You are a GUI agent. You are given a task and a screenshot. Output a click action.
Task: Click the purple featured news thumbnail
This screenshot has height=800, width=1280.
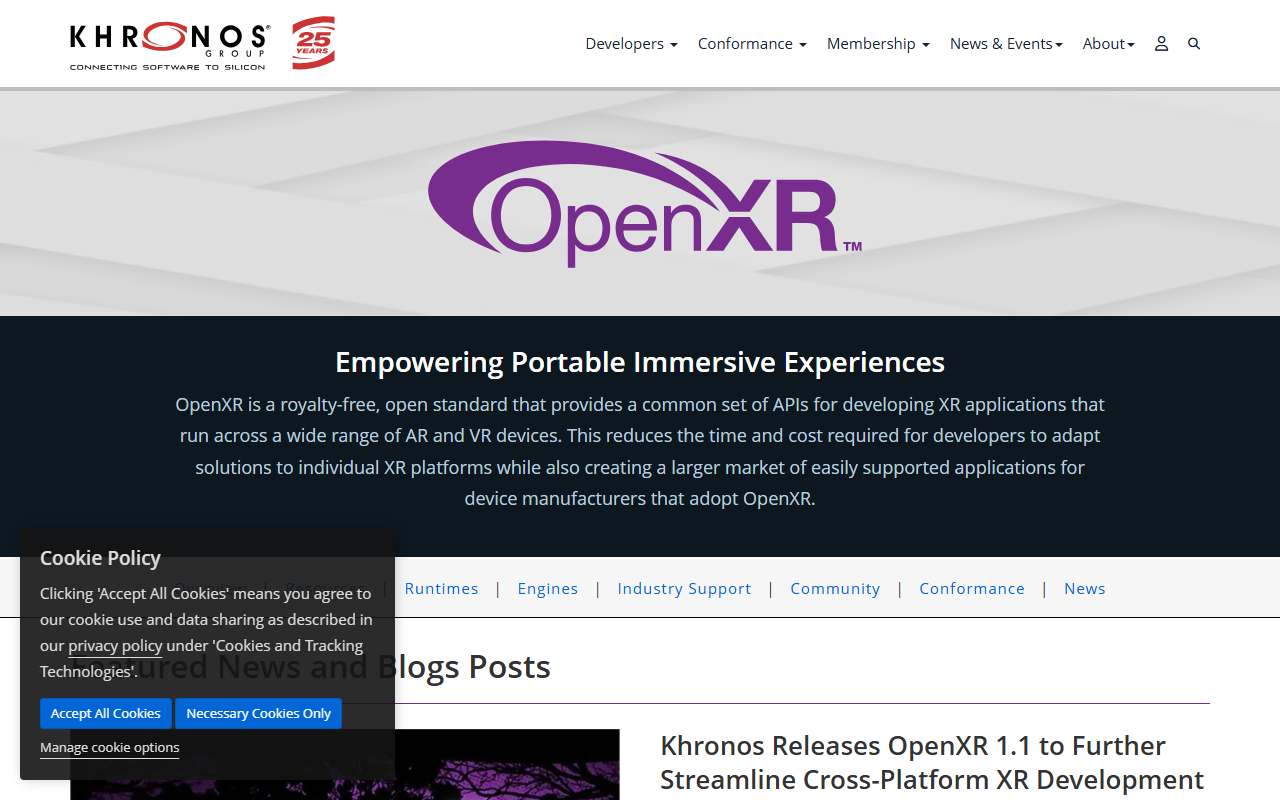point(345,765)
